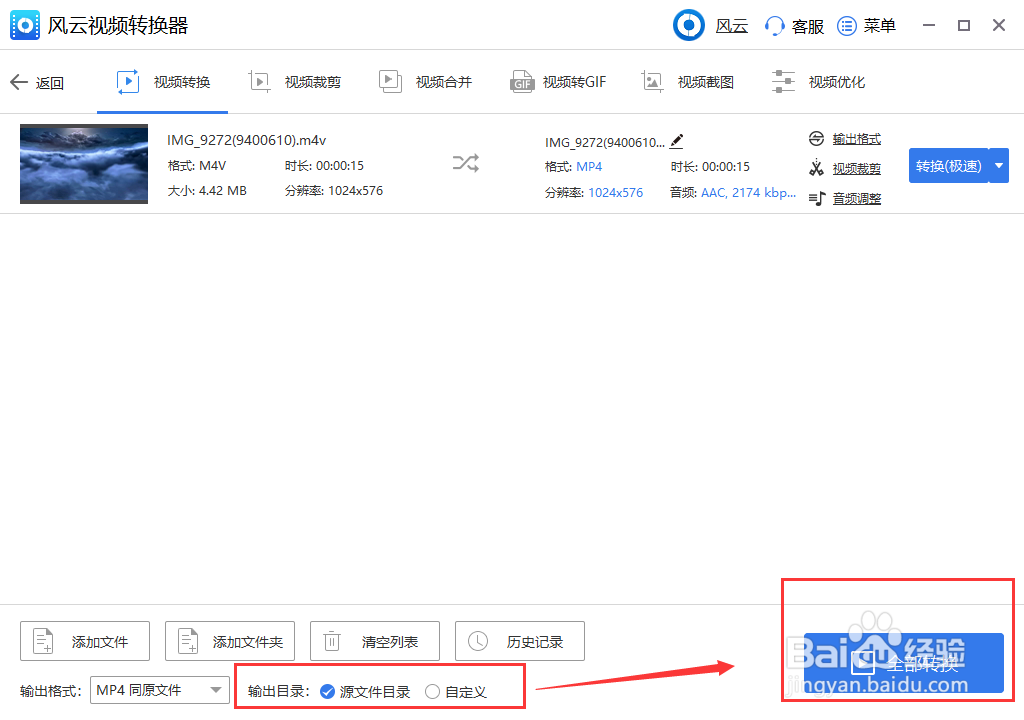Click the 添加文件 button
Viewport: 1024px width, 720px height.
coord(85,641)
